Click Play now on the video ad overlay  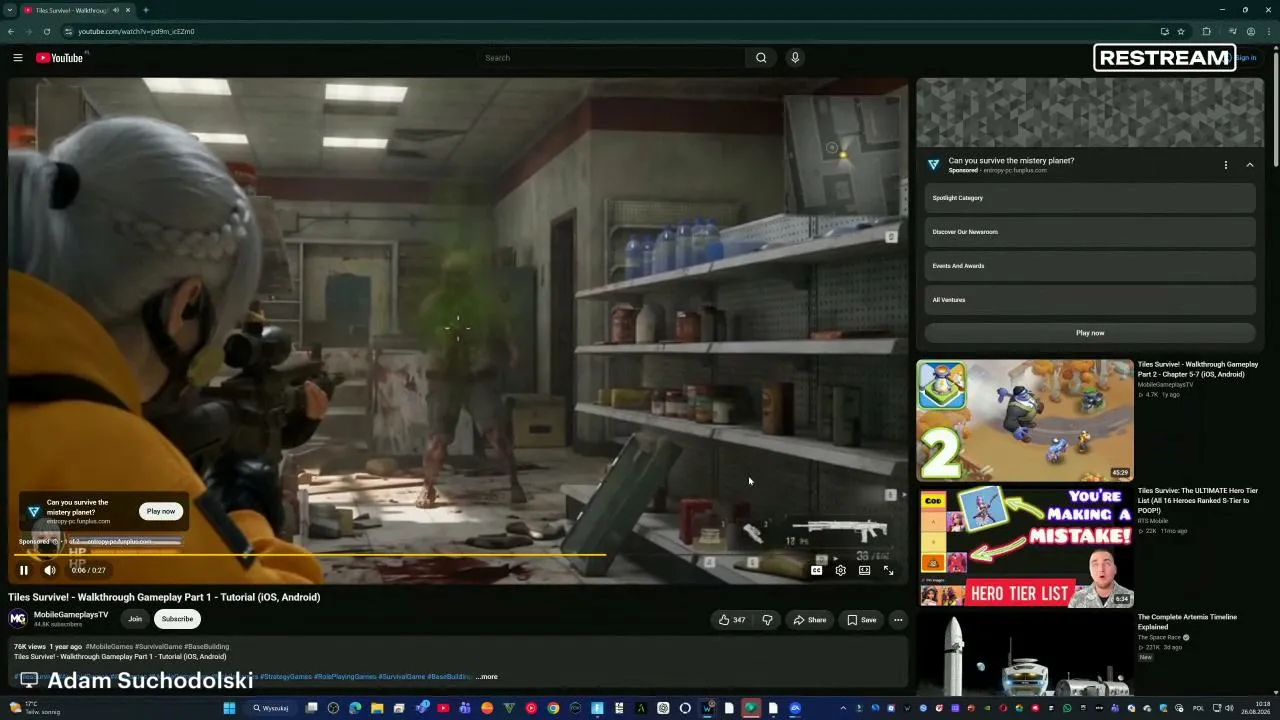click(161, 511)
